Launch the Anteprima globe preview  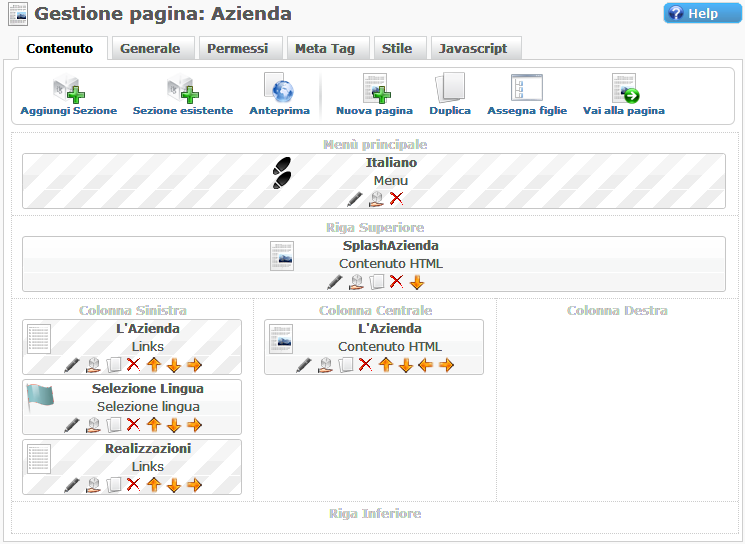click(x=279, y=88)
